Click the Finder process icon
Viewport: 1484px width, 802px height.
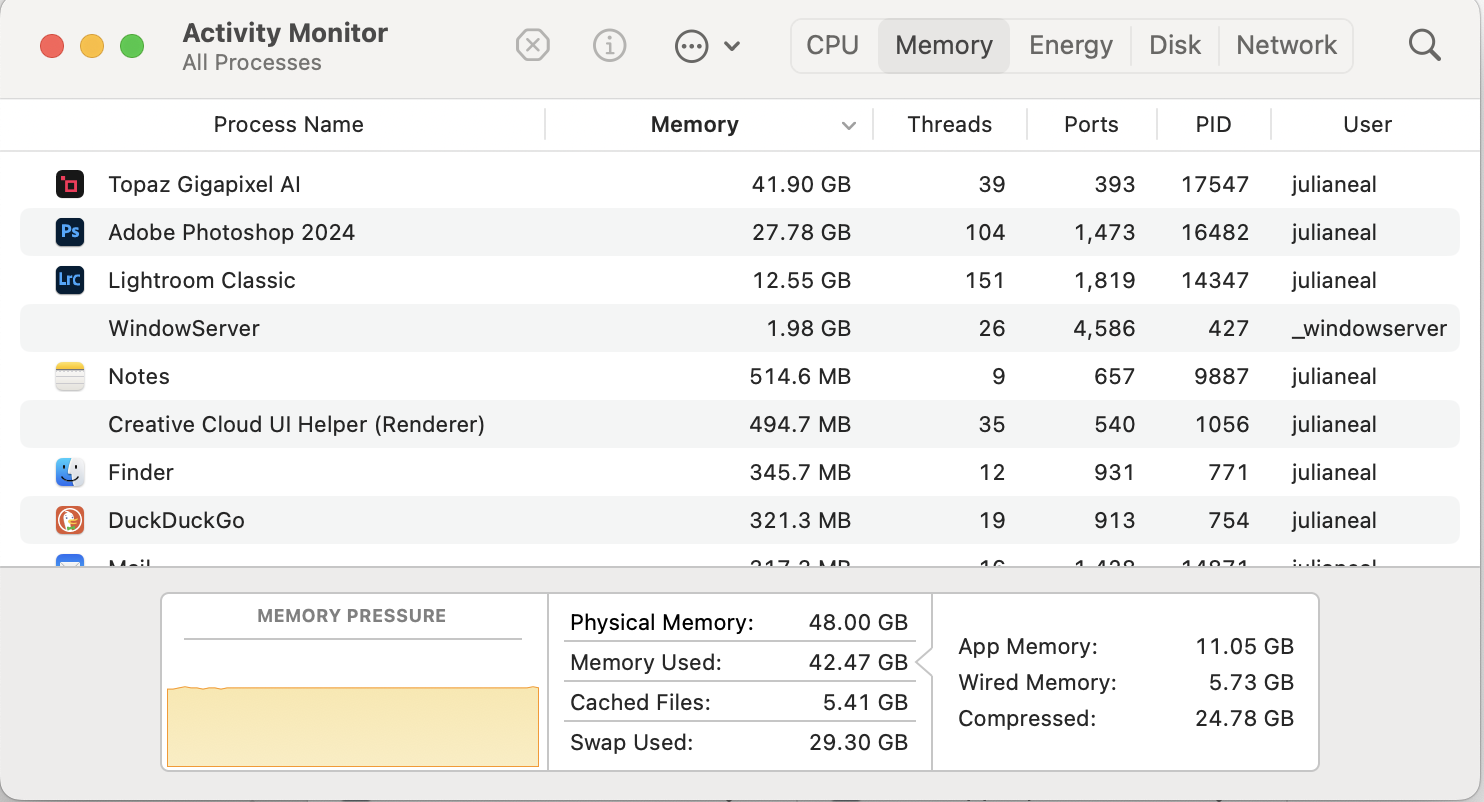click(x=69, y=472)
